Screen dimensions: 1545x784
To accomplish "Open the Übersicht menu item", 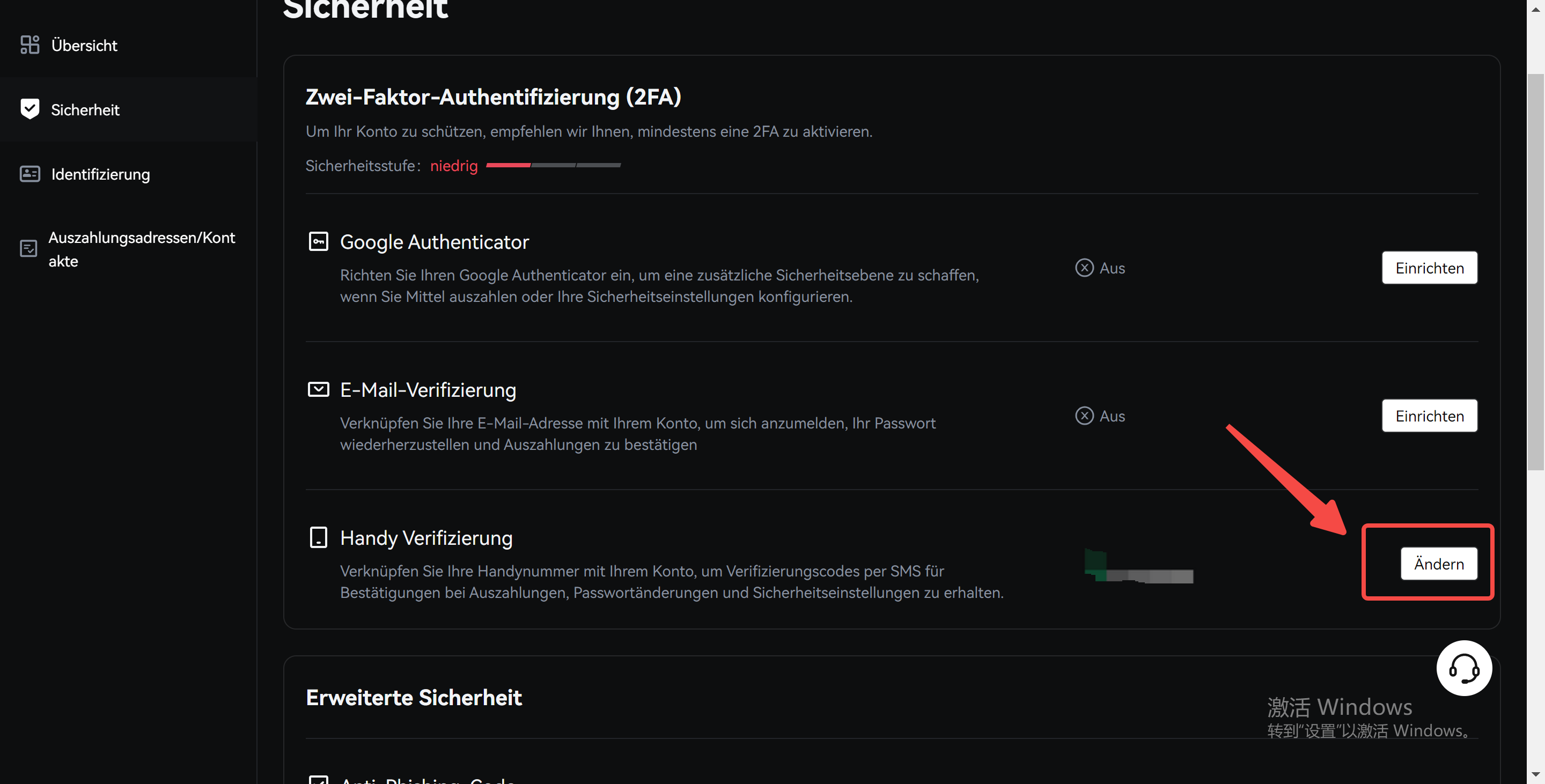I will 84,45.
